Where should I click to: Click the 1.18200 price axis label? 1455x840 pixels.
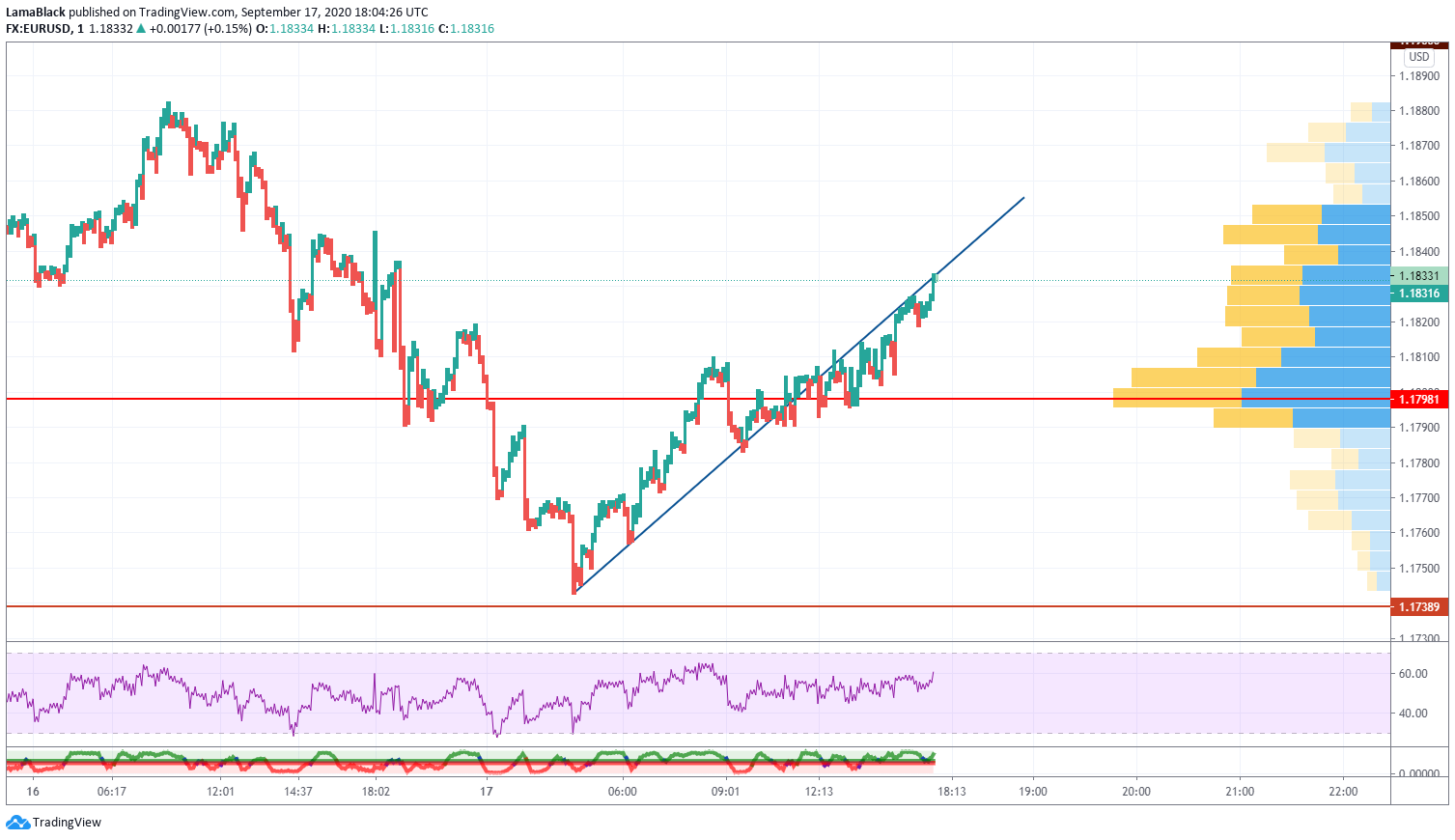(x=1419, y=322)
